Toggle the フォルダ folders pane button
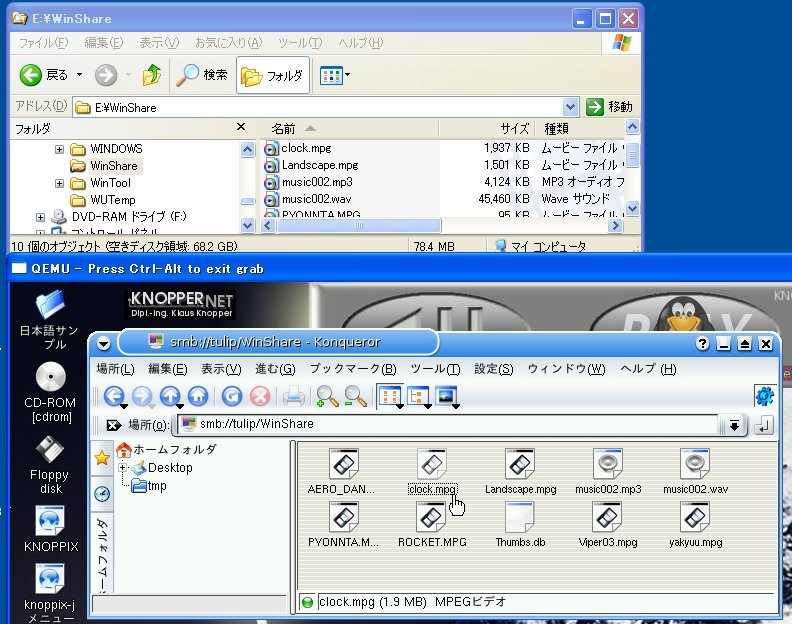Viewport: 792px width, 624px height. pos(273,76)
